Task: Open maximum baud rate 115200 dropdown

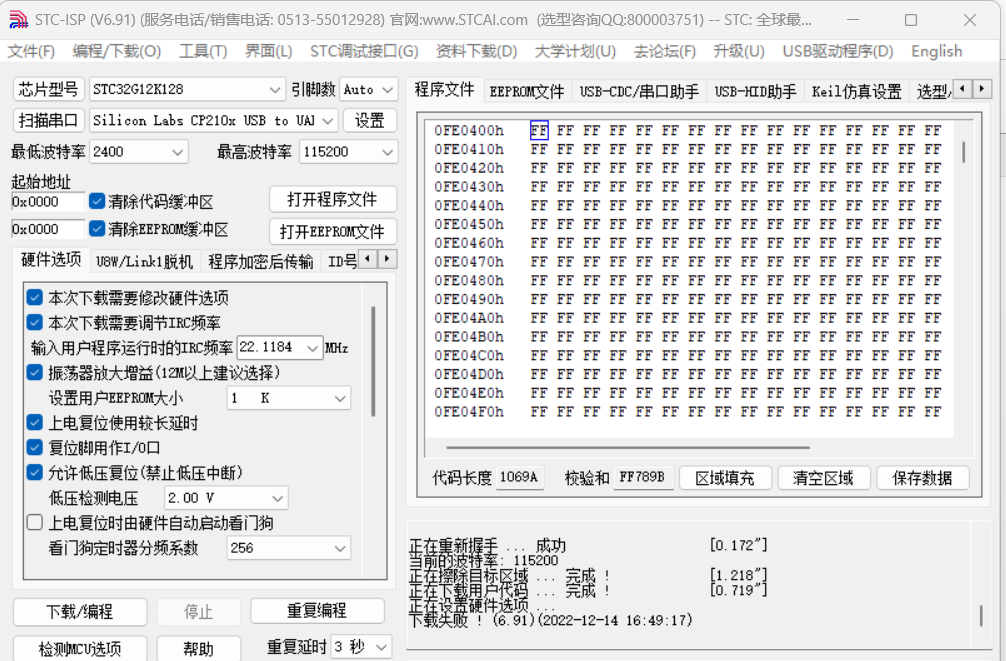Action: 348,151
